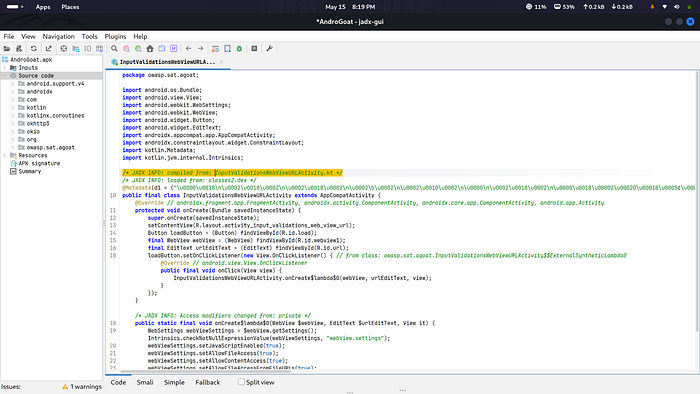Open the File menu
This screenshot has height=394, width=700.
click(x=9, y=37)
